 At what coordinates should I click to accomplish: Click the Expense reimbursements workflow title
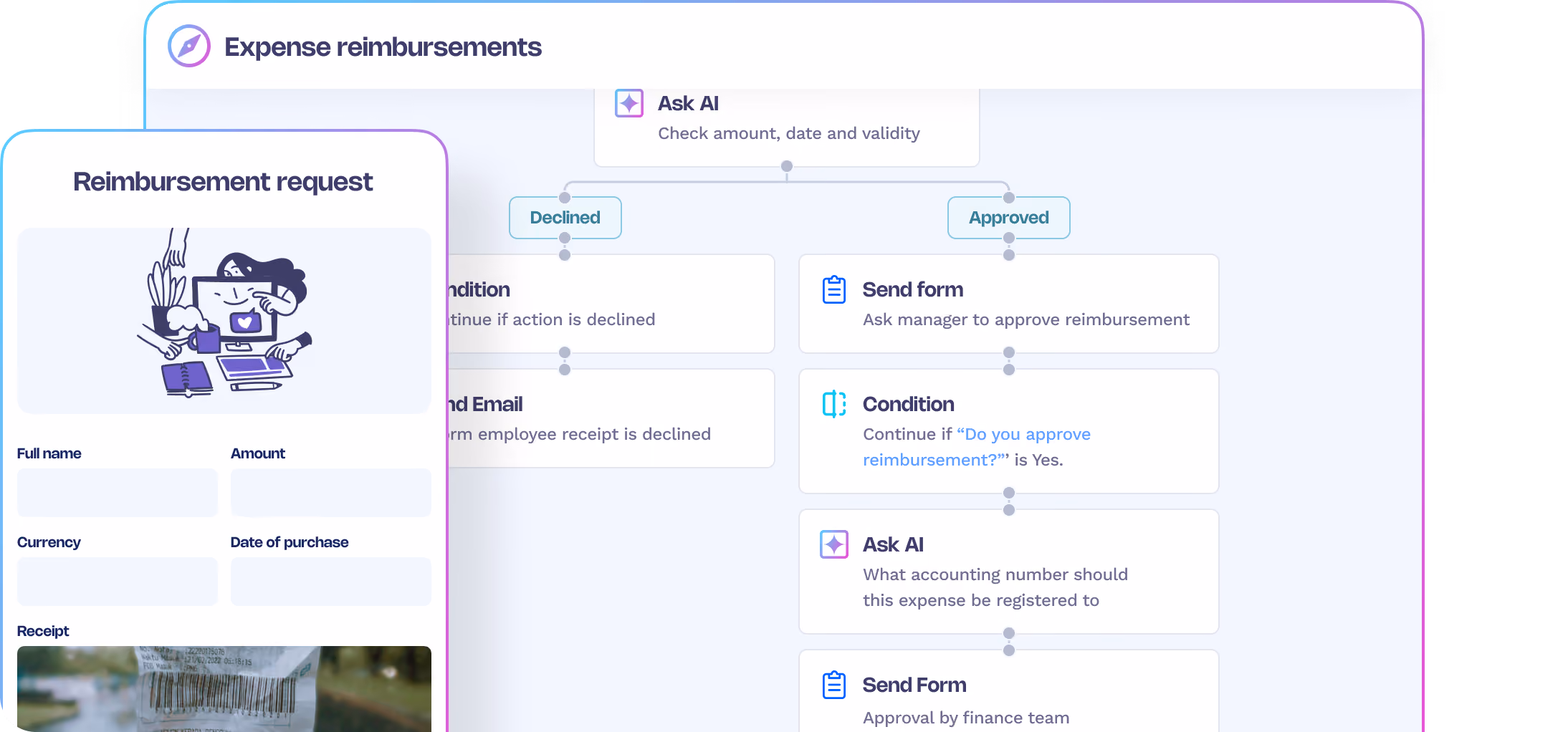point(383,47)
